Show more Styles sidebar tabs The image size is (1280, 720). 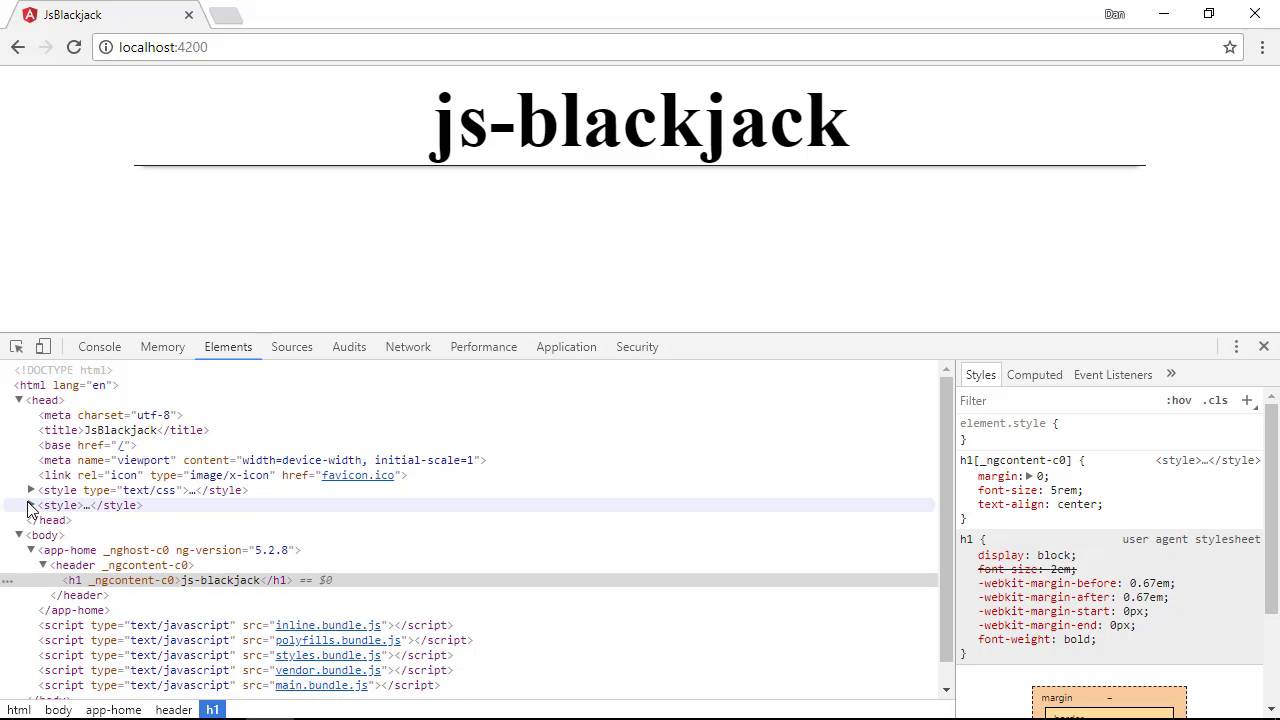click(x=1171, y=374)
